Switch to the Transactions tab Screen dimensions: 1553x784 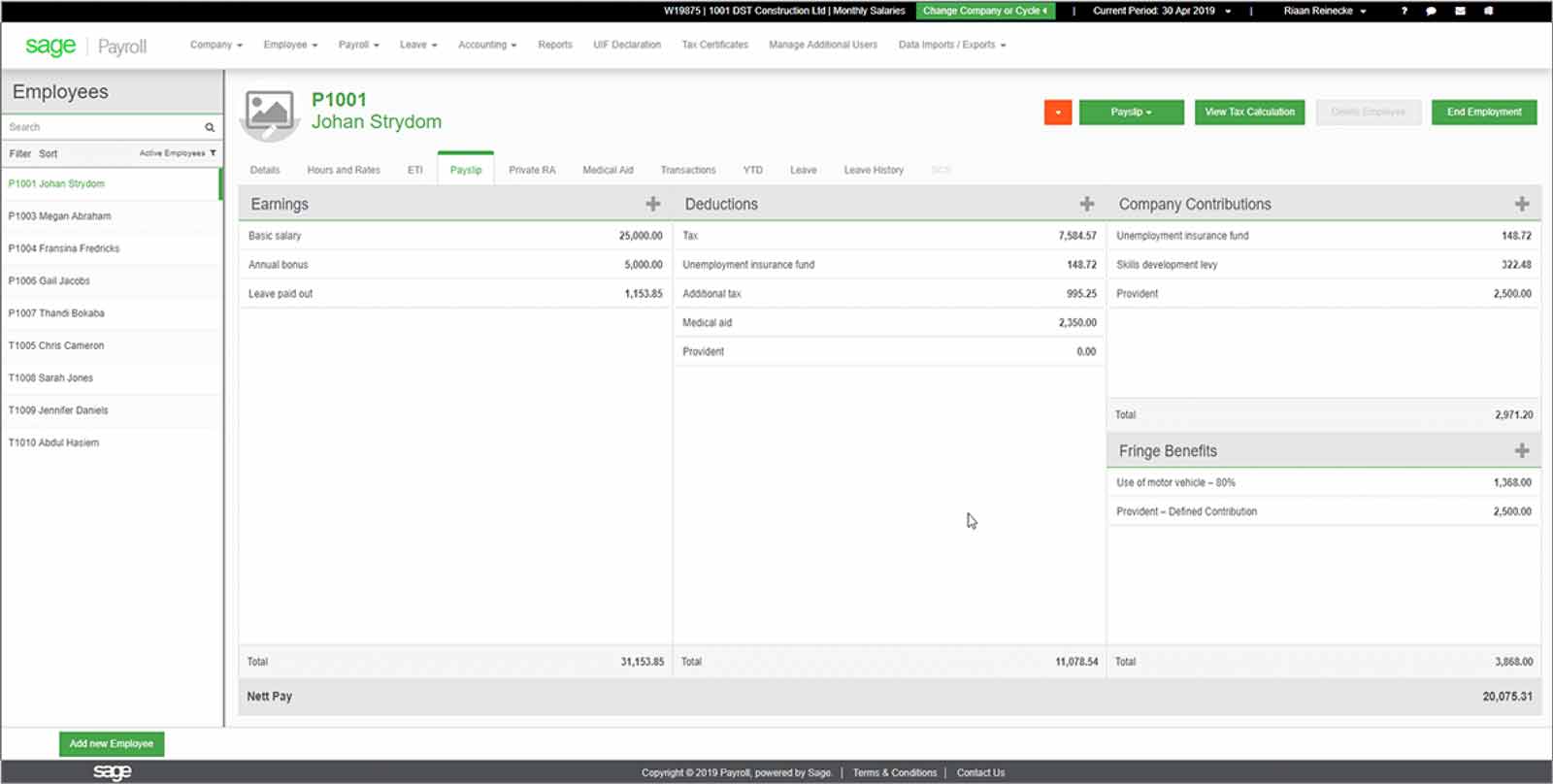click(688, 170)
